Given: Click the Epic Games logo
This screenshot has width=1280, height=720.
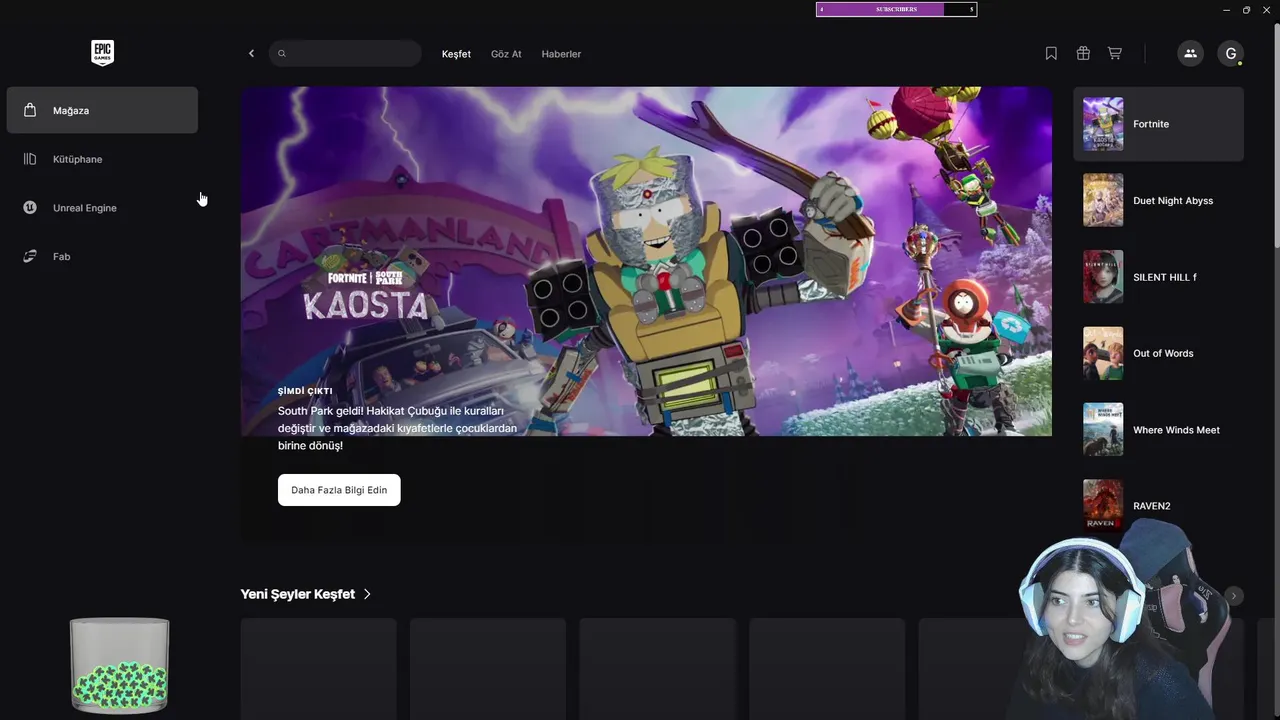Looking at the screenshot, I should (102, 53).
